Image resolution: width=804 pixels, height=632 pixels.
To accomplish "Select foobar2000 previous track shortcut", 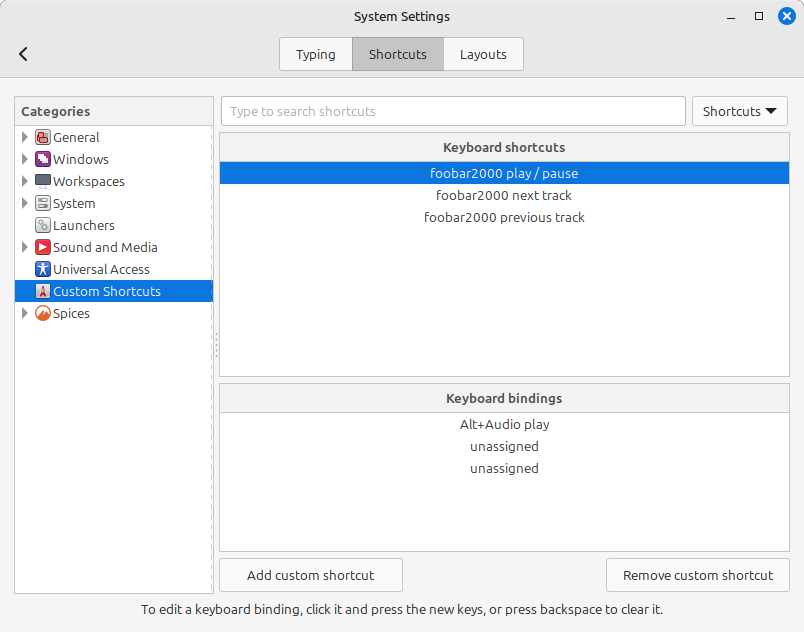I will click(504, 217).
